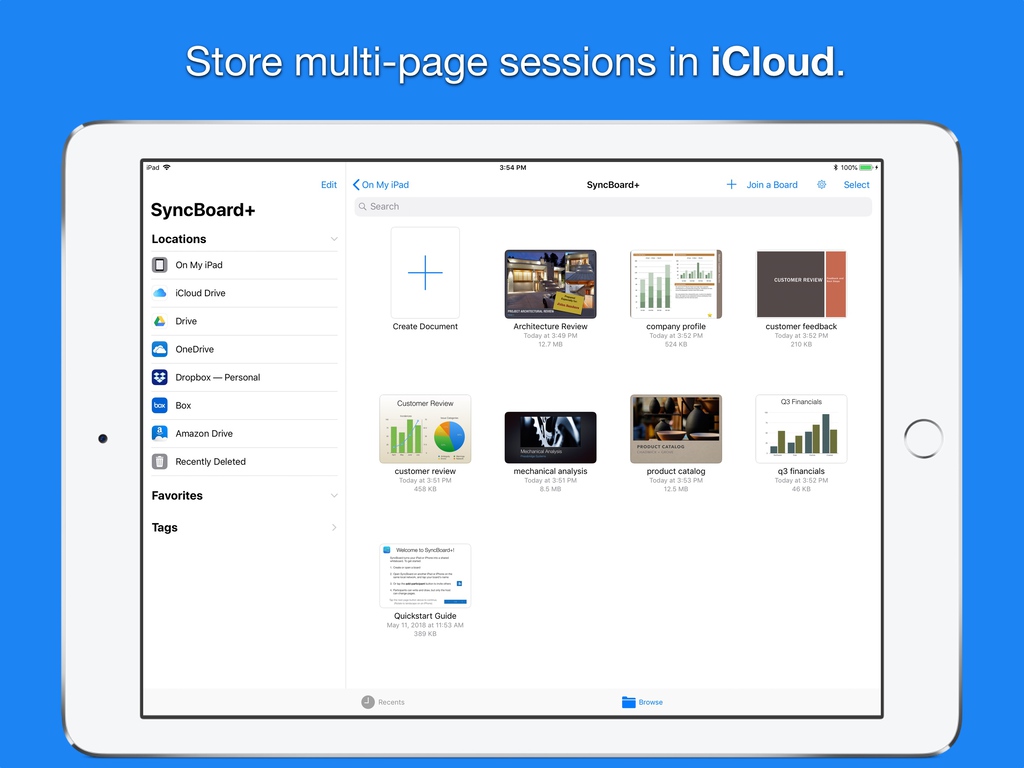This screenshot has height=768, width=1024.
Task: Click the Google Drive triangle icon
Action: pyautogui.click(x=159, y=321)
